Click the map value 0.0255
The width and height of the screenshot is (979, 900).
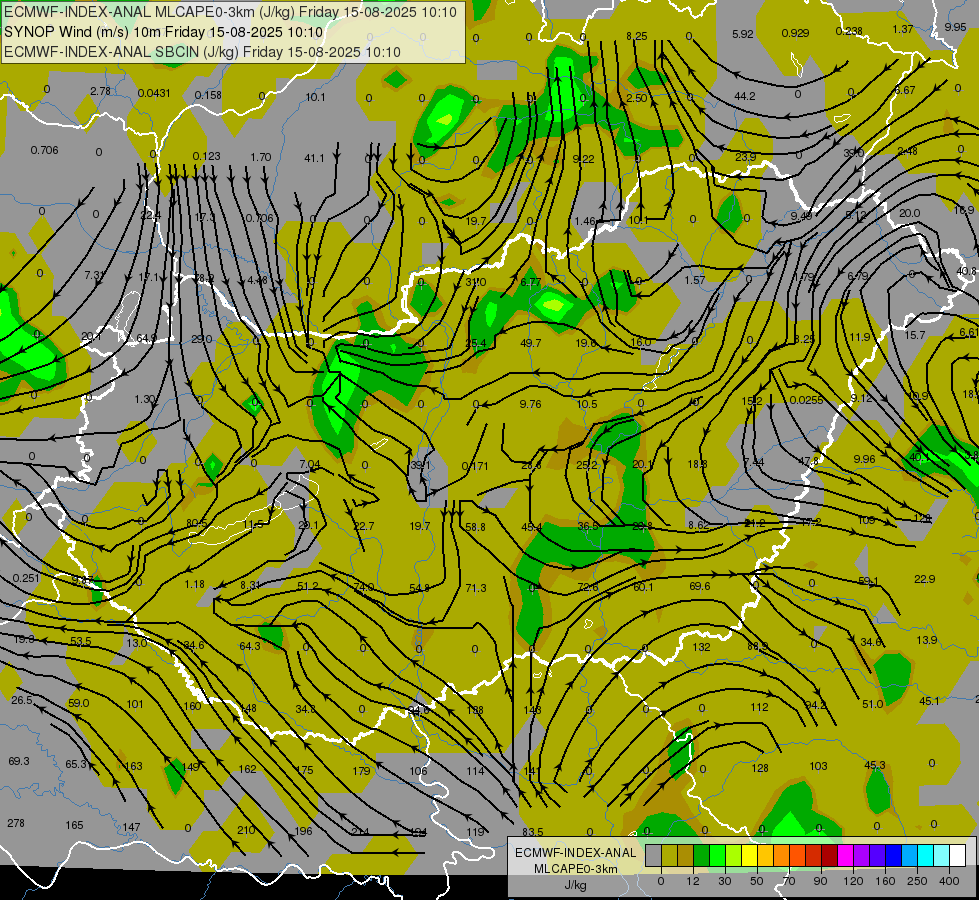point(806,400)
